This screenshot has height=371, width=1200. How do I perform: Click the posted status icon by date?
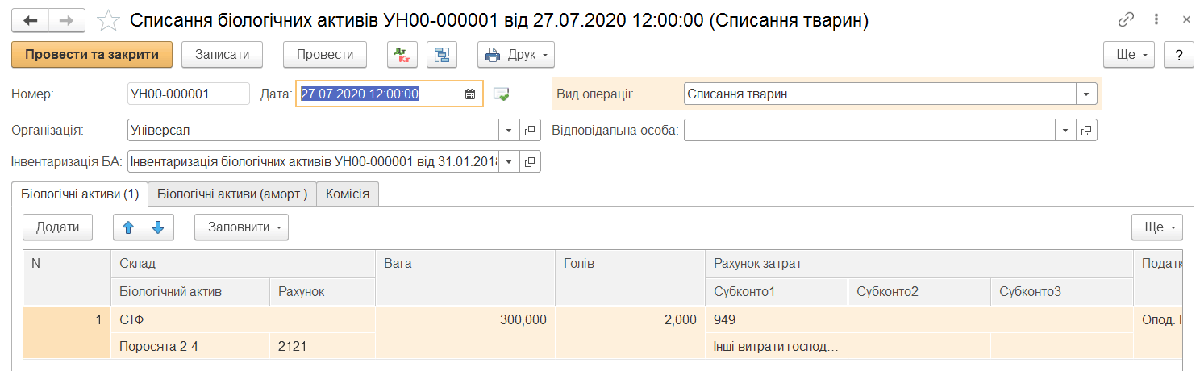(x=502, y=94)
